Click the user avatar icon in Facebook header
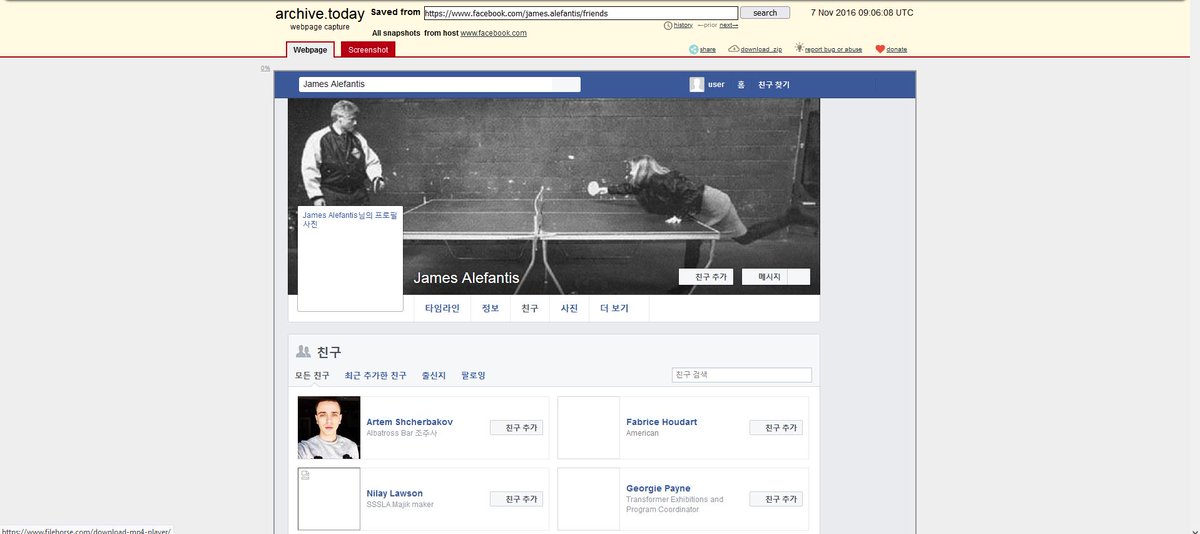The width and height of the screenshot is (1200, 534). (x=697, y=85)
